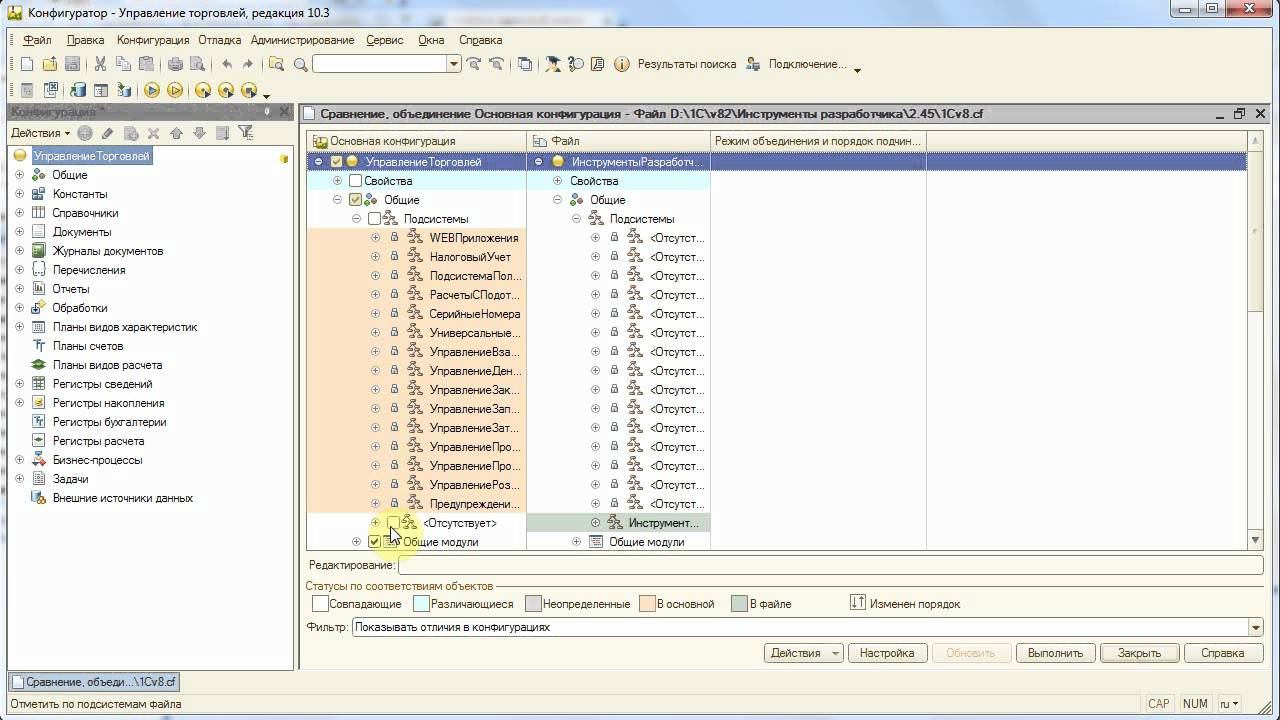Click the Undo arrow icon
The height and width of the screenshot is (720, 1280).
(227, 64)
